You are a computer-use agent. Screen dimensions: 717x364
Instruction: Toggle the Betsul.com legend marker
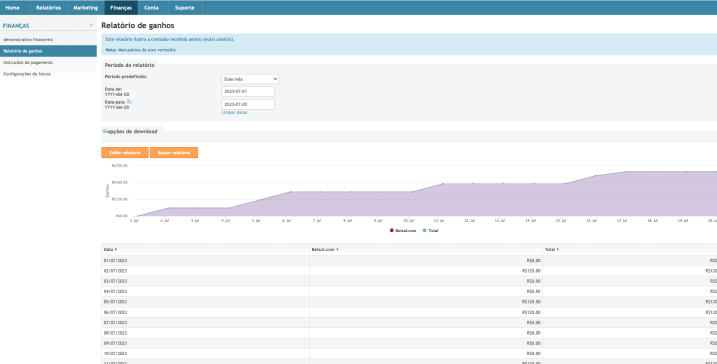click(391, 230)
